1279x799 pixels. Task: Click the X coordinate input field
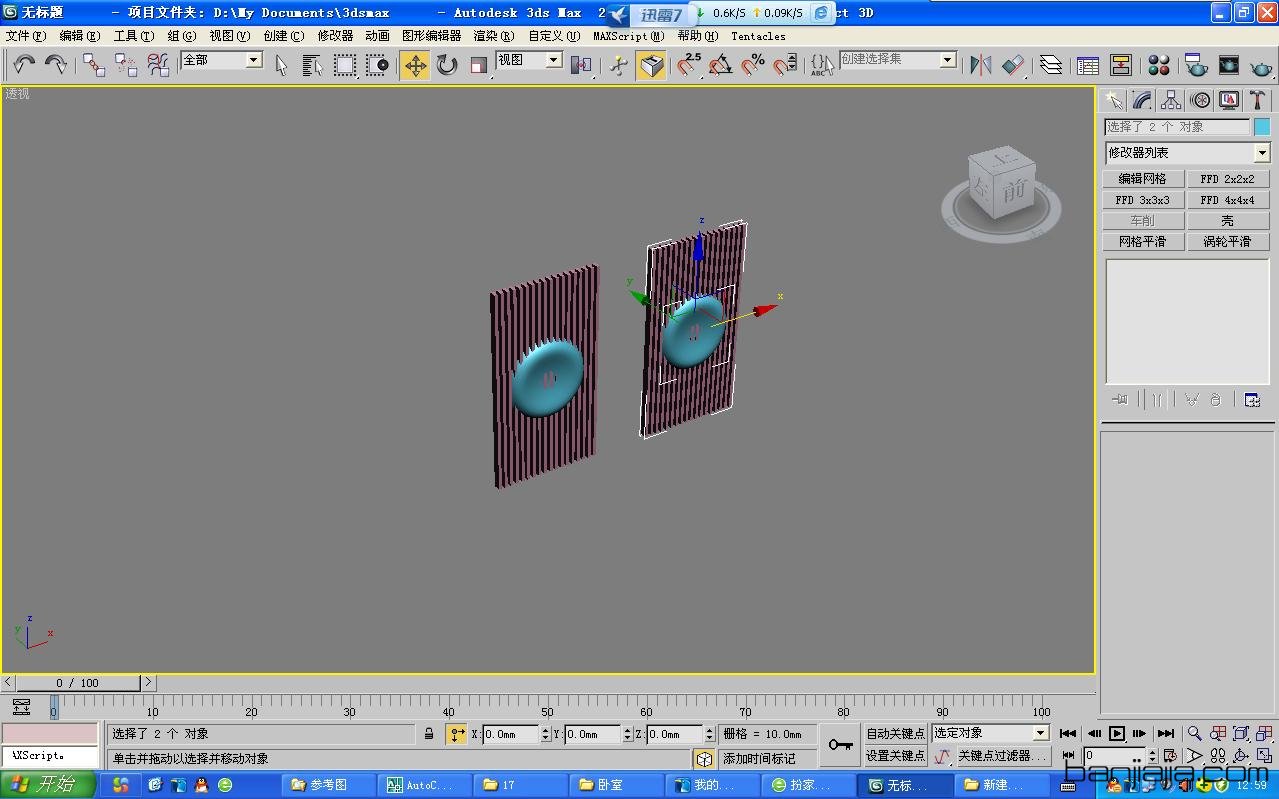pyautogui.click(x=511, y=734)
